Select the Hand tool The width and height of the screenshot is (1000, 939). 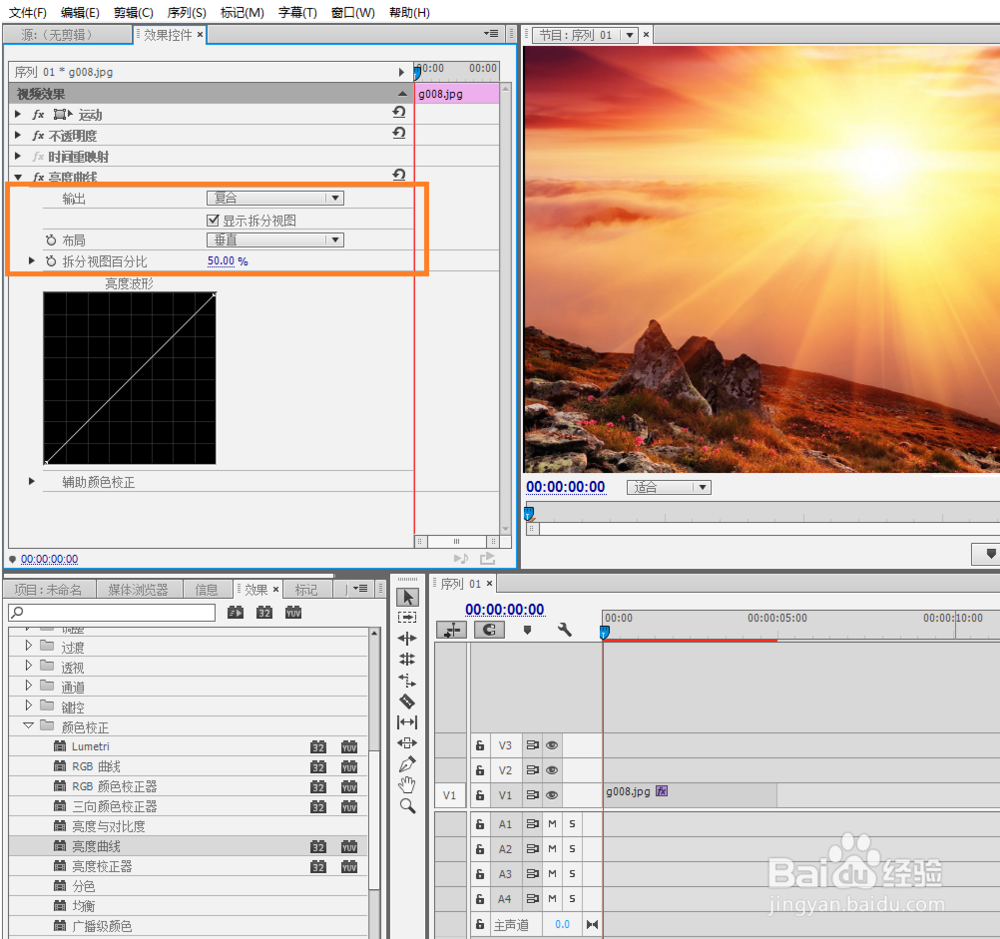[x=407, y=785]
